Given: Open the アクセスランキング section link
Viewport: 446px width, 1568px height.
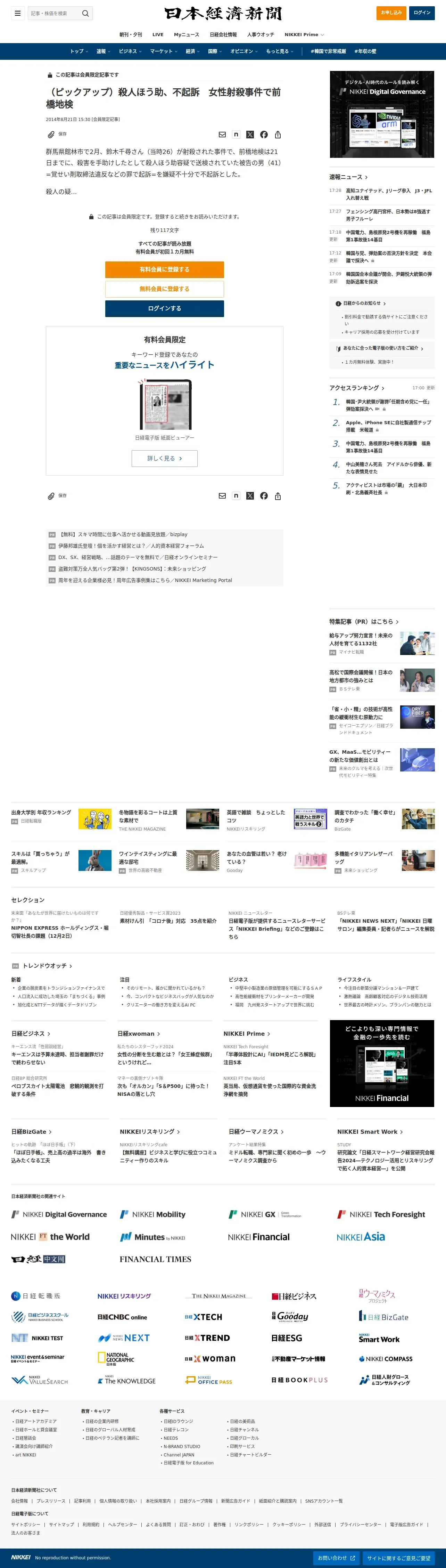Looking at the screenshot, I should (x=357, y=388).
